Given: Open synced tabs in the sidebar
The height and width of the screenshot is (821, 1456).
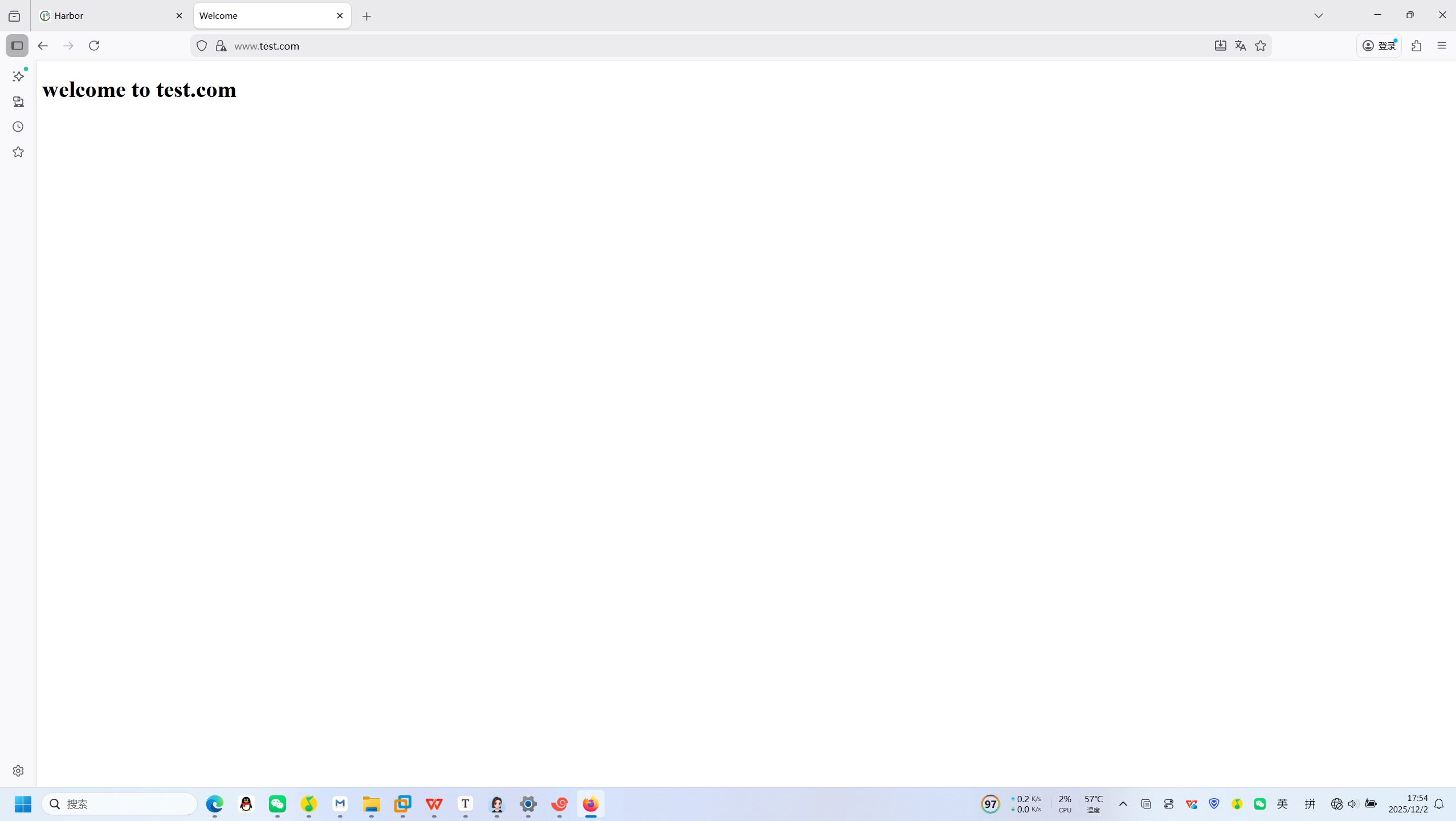Looking at the screenshot, I should click(x=18, y=101).
